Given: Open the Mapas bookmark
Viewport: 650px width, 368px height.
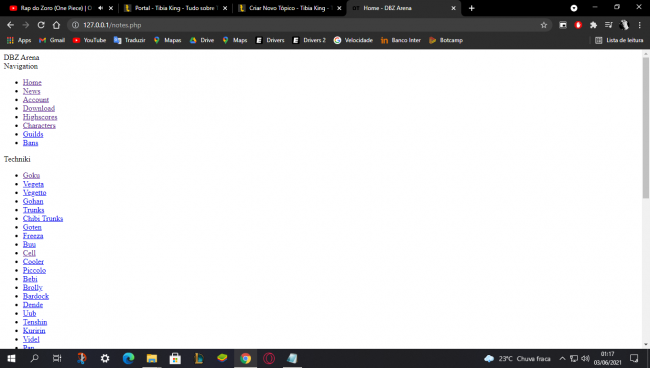Looking at the screenshot, I should pyautogui.click(x=167, y=40).
